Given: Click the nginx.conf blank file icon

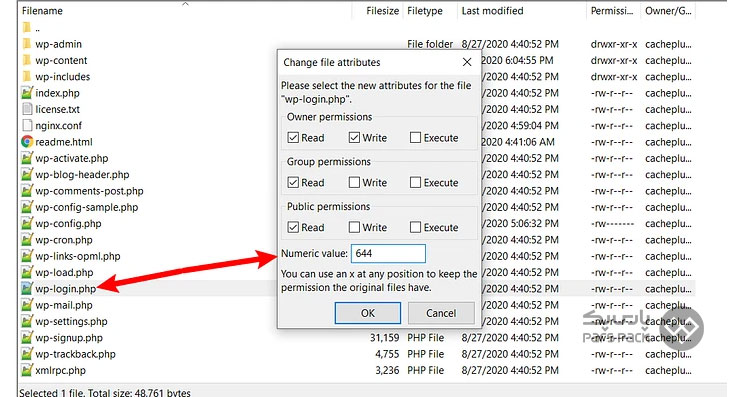Looking at the screenshot, I should [x=27, y=125].
